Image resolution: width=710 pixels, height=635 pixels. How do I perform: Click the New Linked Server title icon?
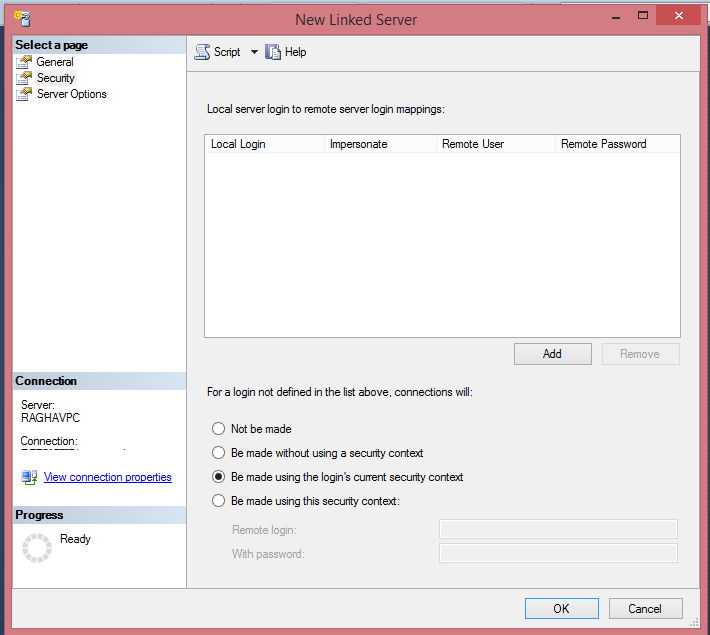(x=22, y=18)
